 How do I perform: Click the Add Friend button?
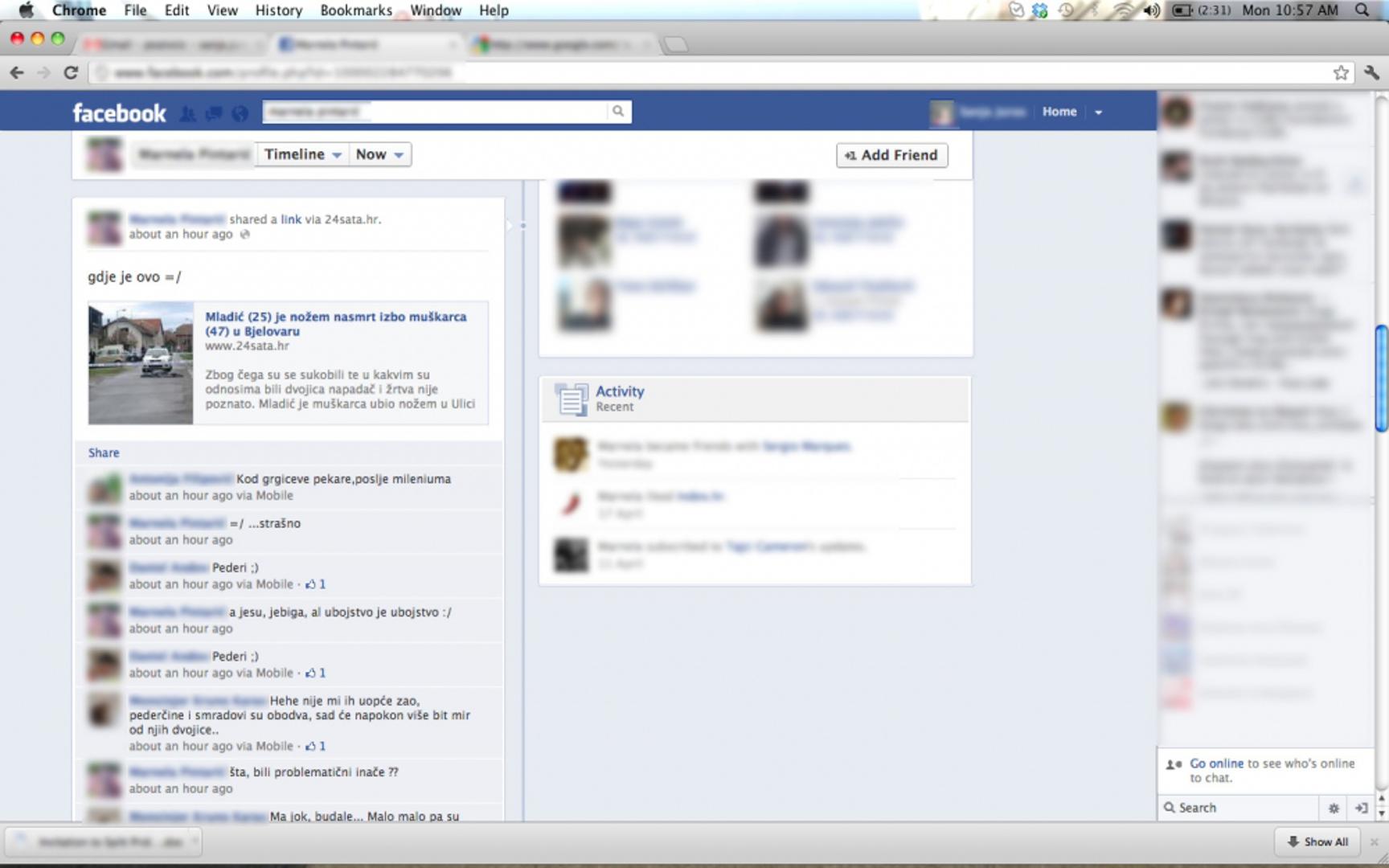891,155
